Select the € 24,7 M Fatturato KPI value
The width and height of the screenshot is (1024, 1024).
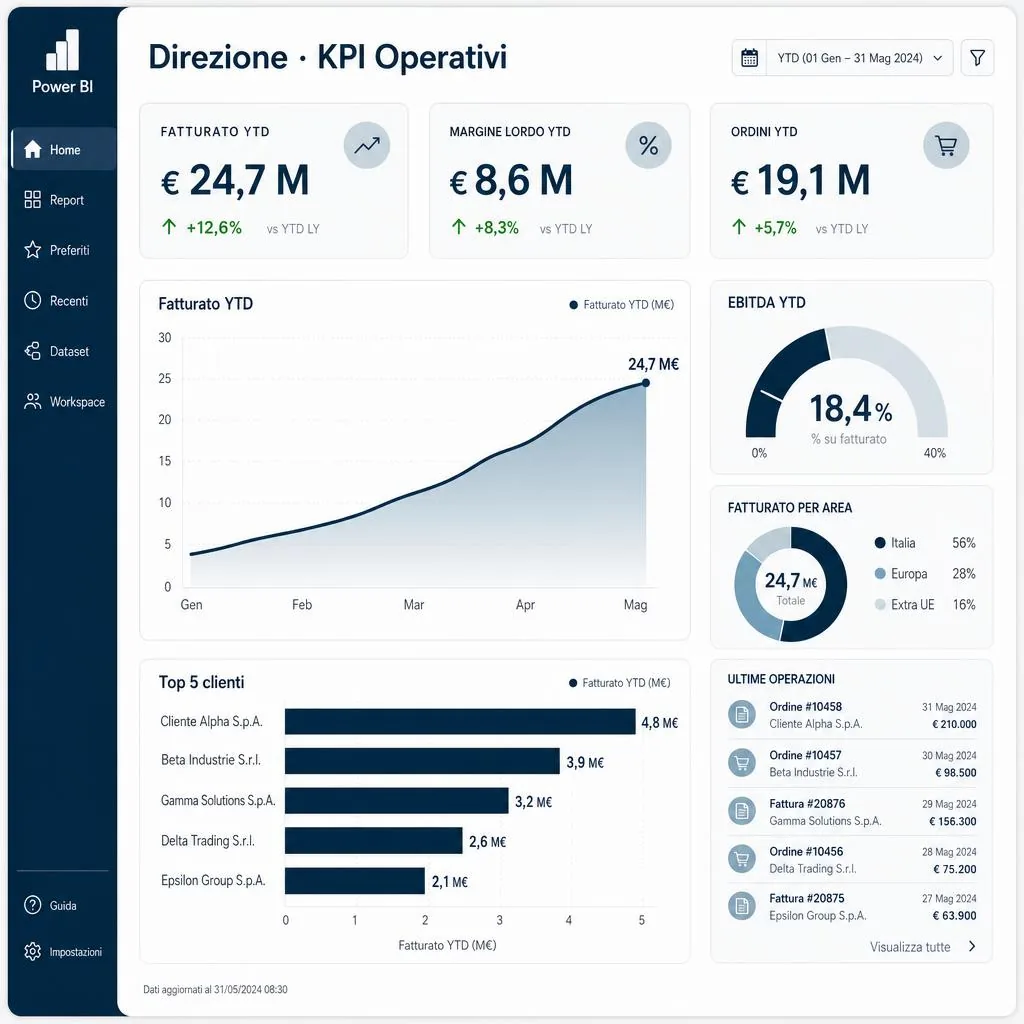pyautogui.click(x=235, y=181)
